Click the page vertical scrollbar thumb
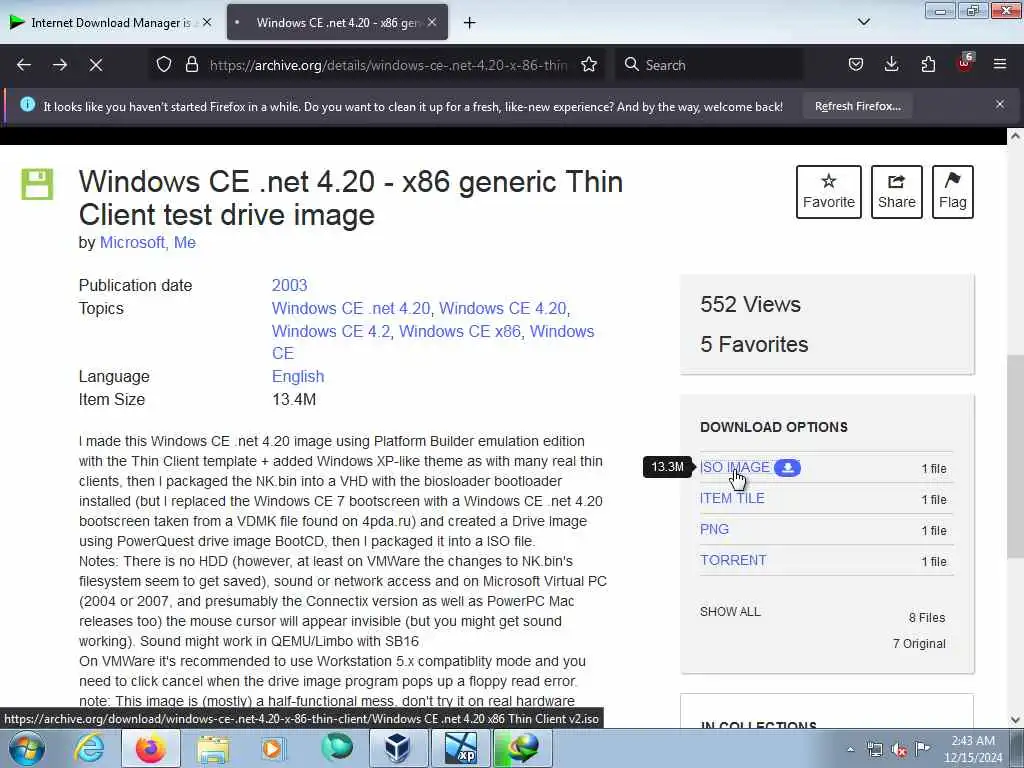 click(1015, 456)
